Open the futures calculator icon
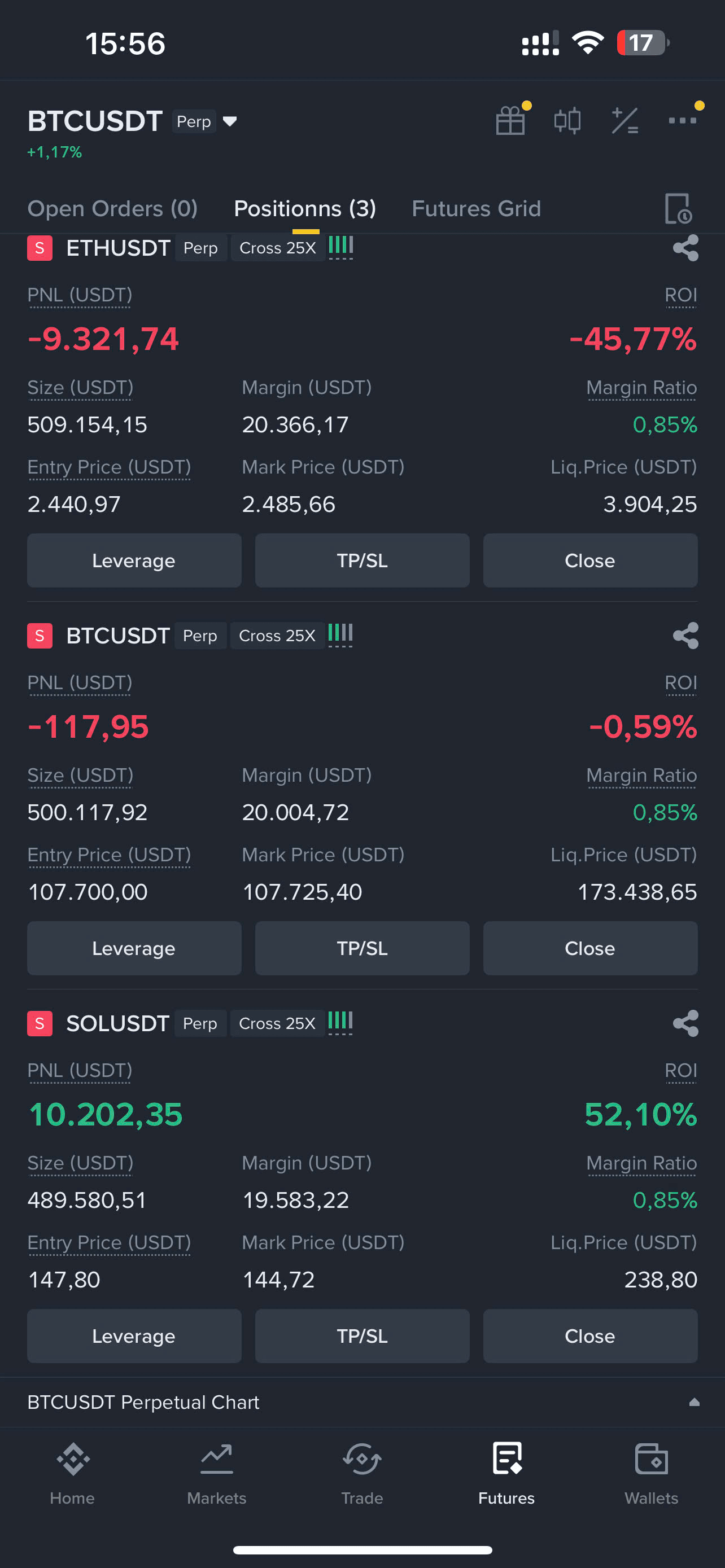The height and width of the screenshot is (1568, 725). coord(624,120)
